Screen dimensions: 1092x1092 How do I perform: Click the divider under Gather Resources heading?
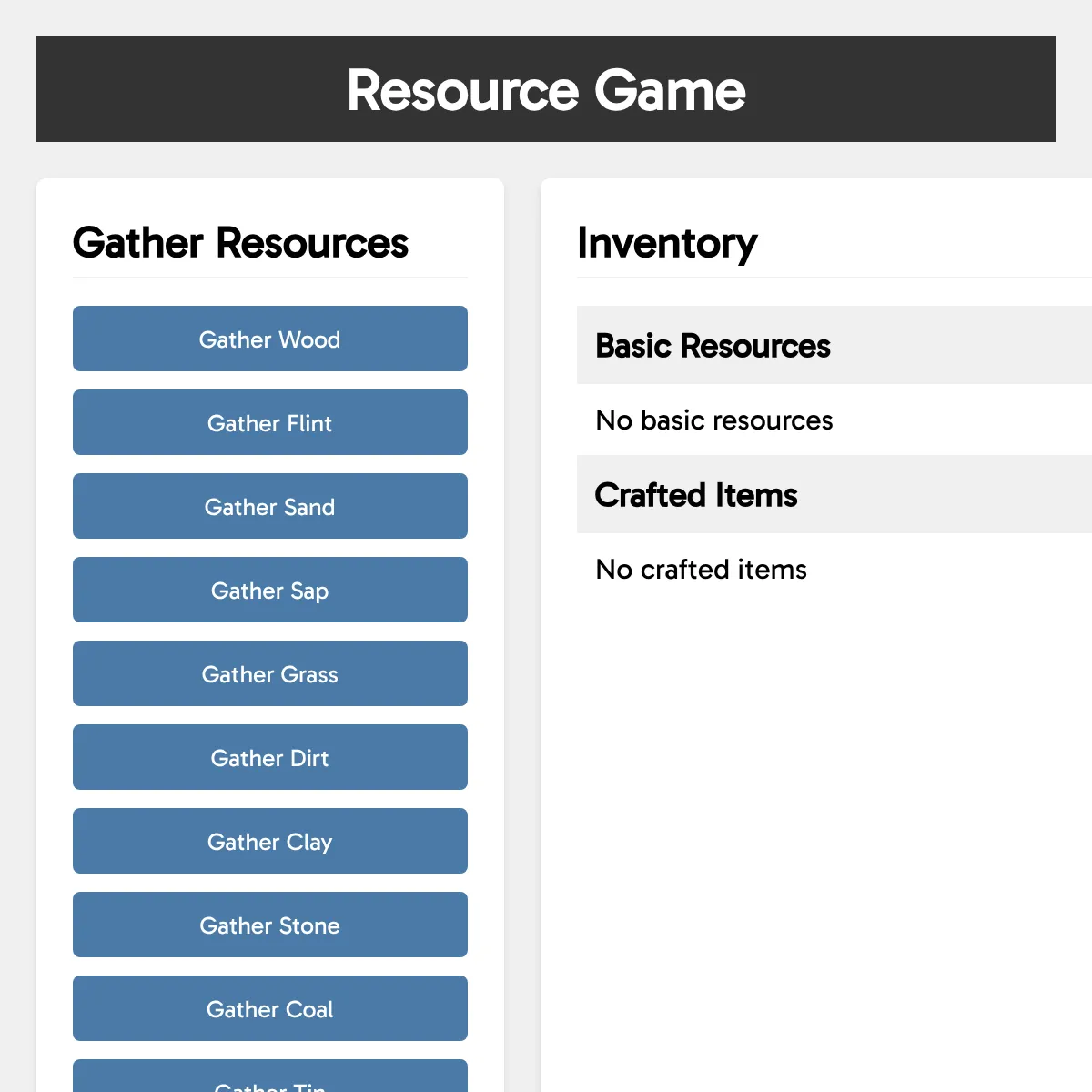point(269,278)
